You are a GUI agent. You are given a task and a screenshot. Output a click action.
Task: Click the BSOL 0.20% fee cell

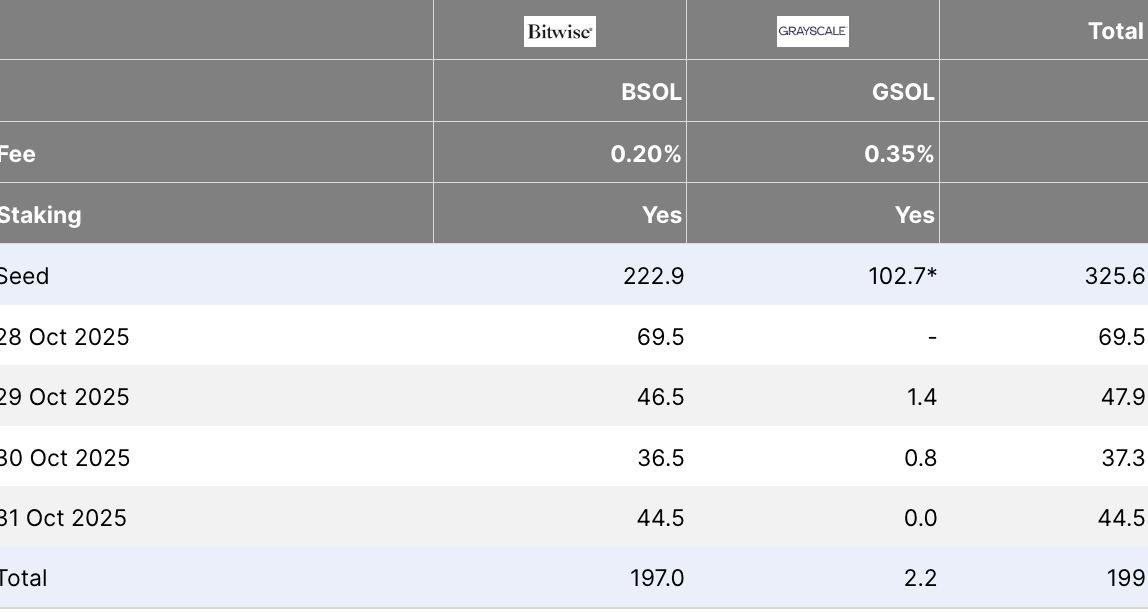coord(646,154)
